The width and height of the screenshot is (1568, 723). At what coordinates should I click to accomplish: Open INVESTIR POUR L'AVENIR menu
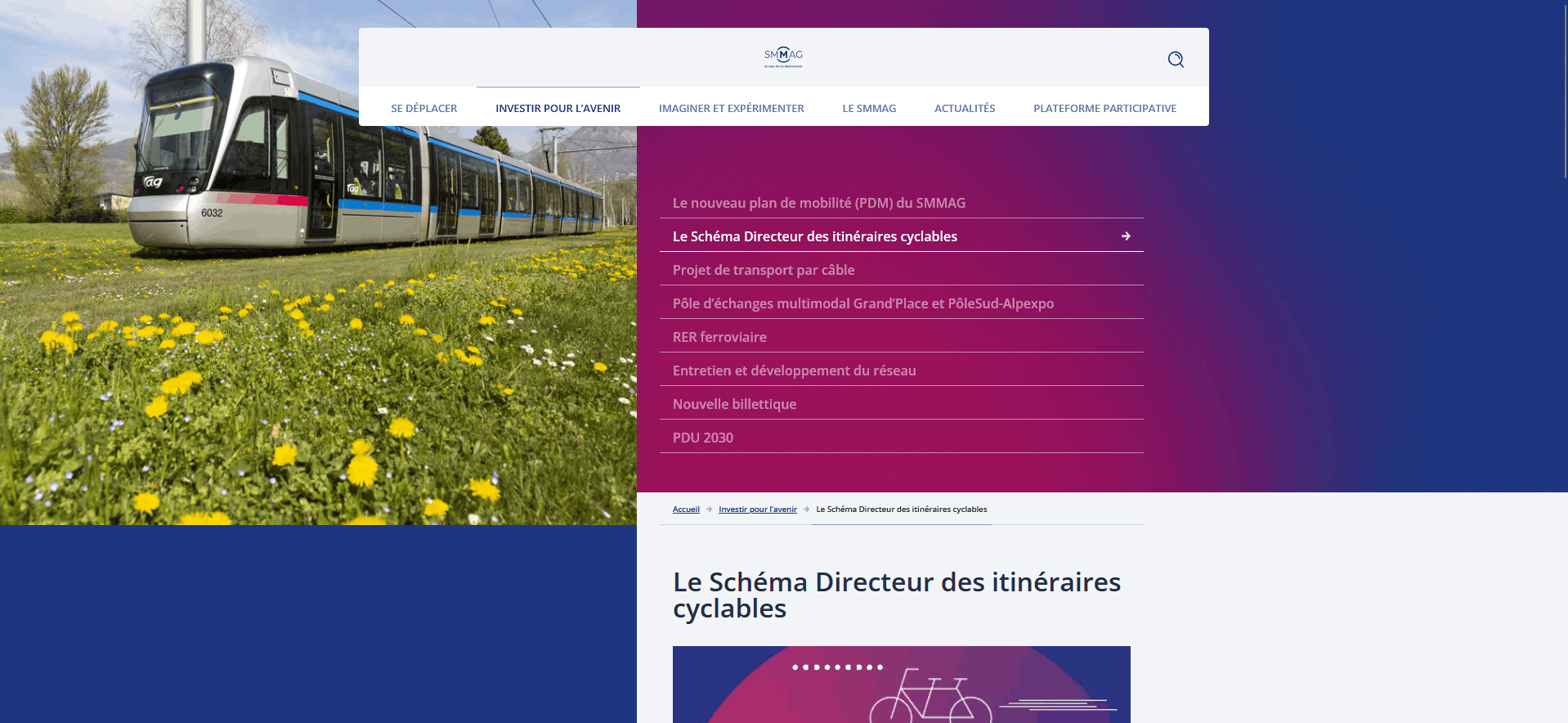(558, 108)
